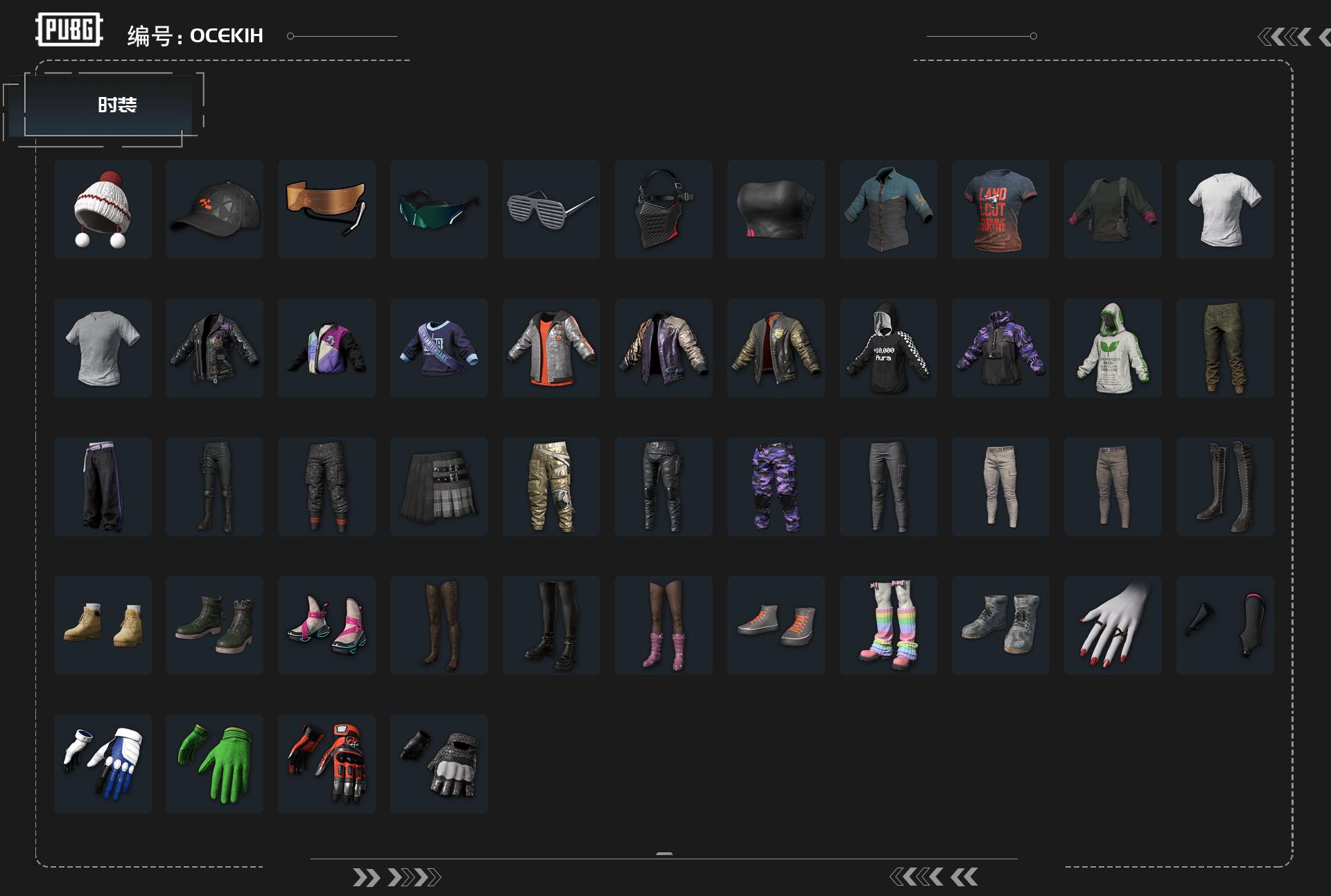The height and width of the screenshot is (896, 1331).
Task: Choose the red and black racing gloves
Action: (327, 764)
